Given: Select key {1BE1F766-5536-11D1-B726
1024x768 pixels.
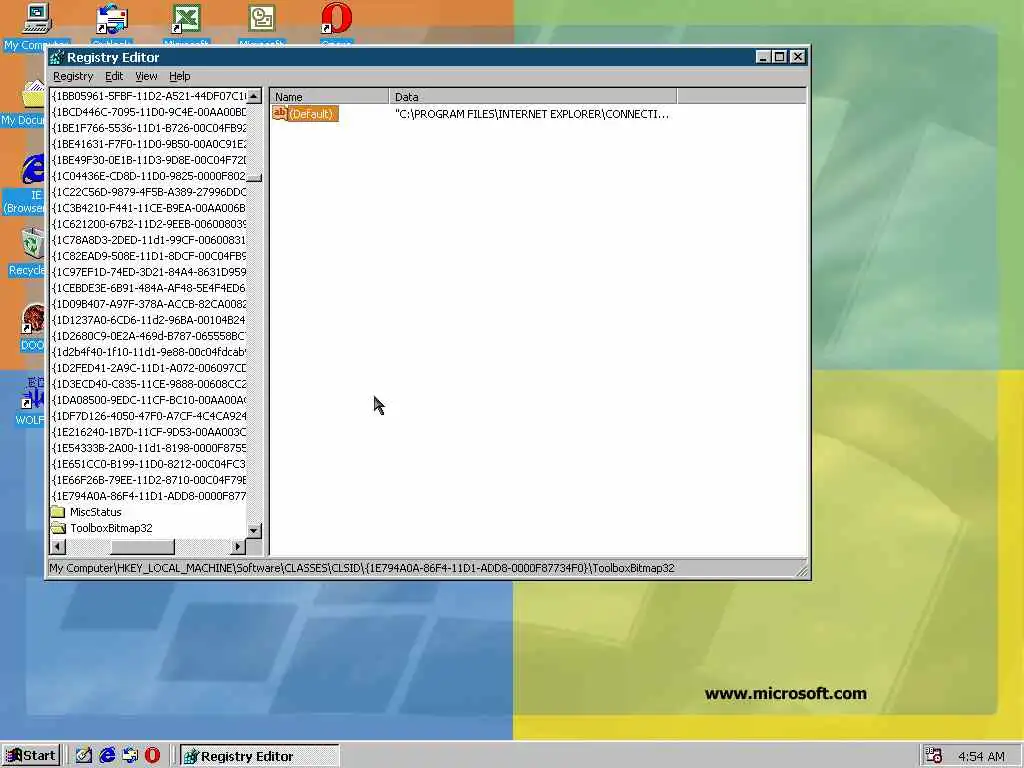Looking at the screenshot, I should point(149,128).
